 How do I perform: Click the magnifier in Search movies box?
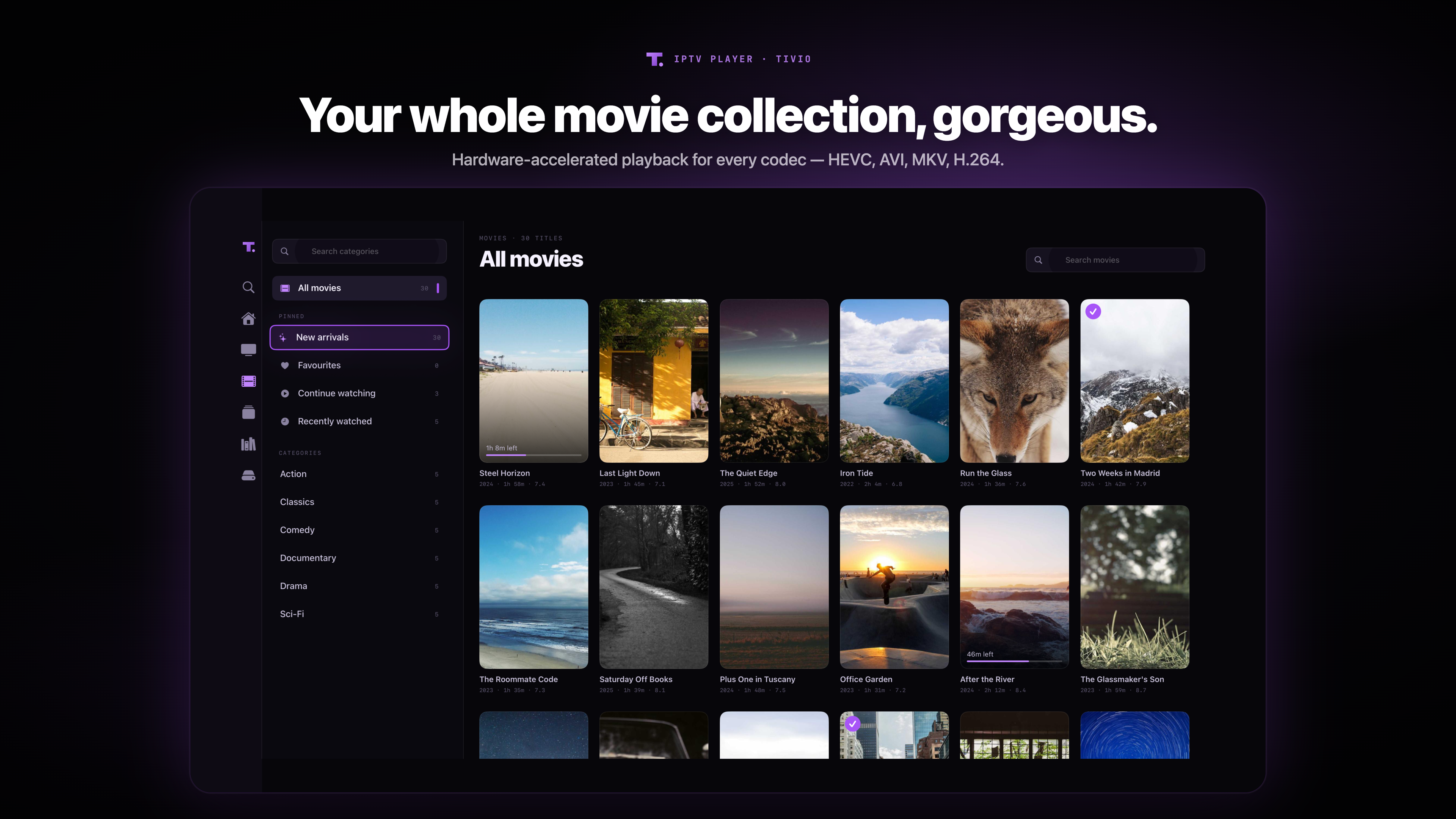coord(1038,260)
